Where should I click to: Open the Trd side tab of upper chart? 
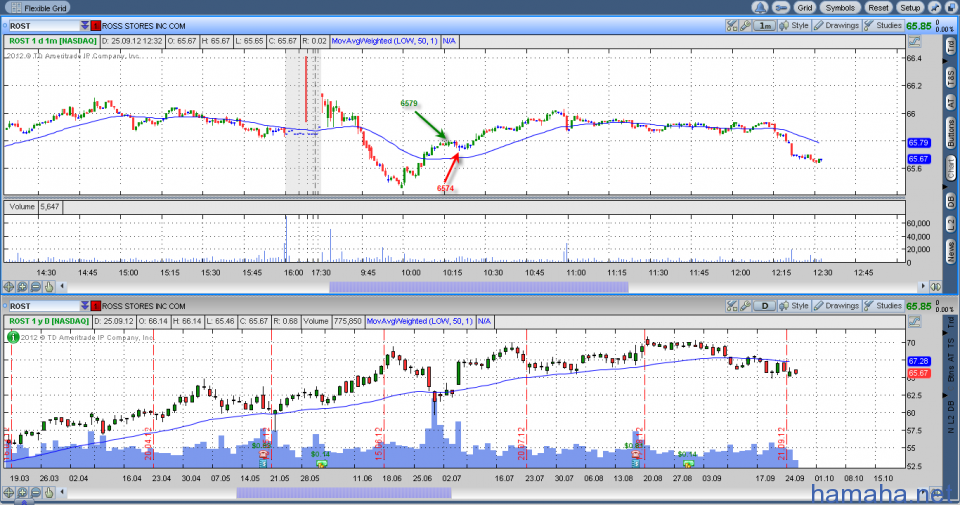[951, 47]
